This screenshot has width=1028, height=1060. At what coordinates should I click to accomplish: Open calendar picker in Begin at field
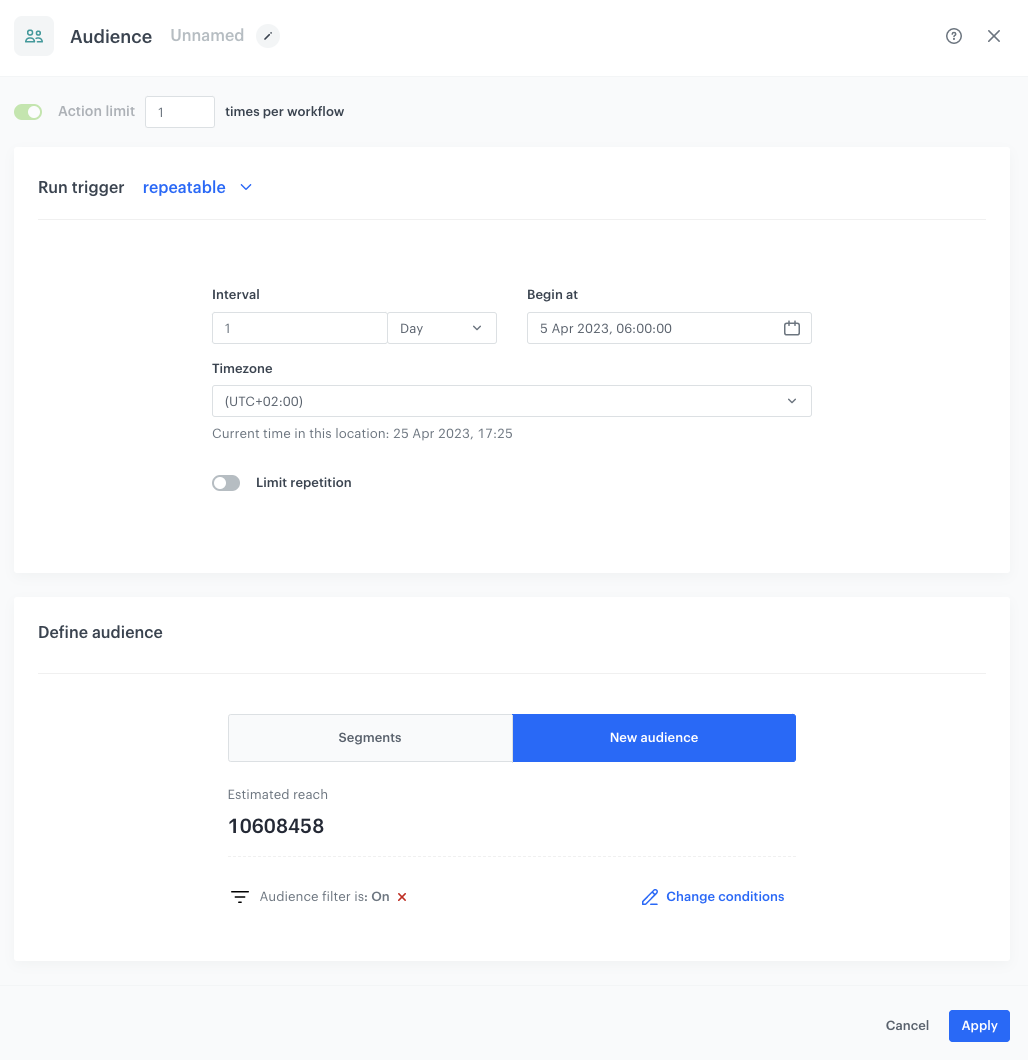[791, 328]
